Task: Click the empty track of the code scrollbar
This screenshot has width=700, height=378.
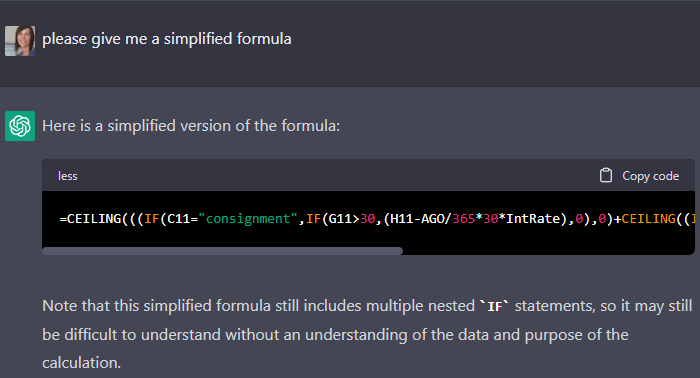Action: [x=548, y=251]
